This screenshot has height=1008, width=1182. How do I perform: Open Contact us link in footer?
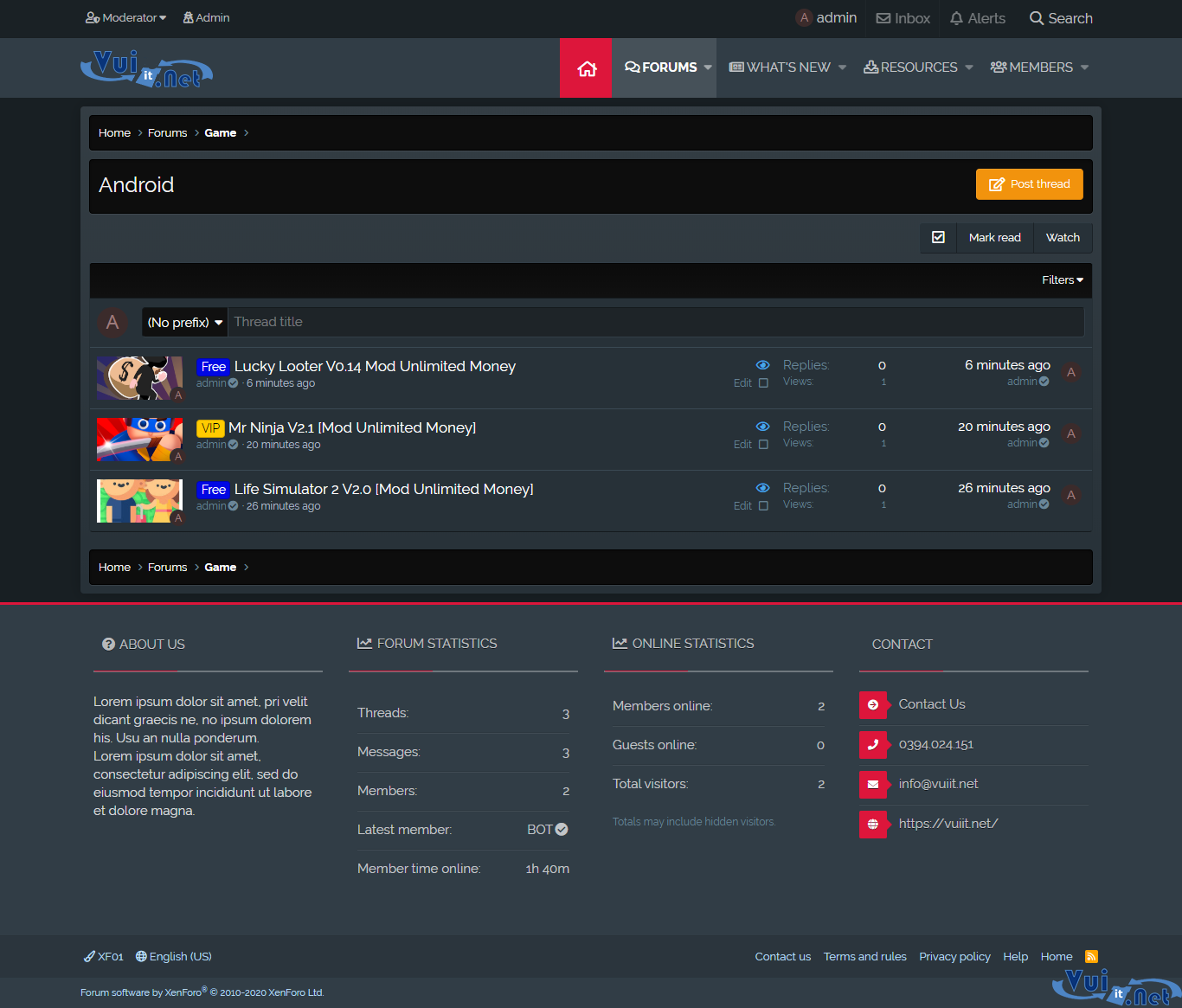point(782,956)
